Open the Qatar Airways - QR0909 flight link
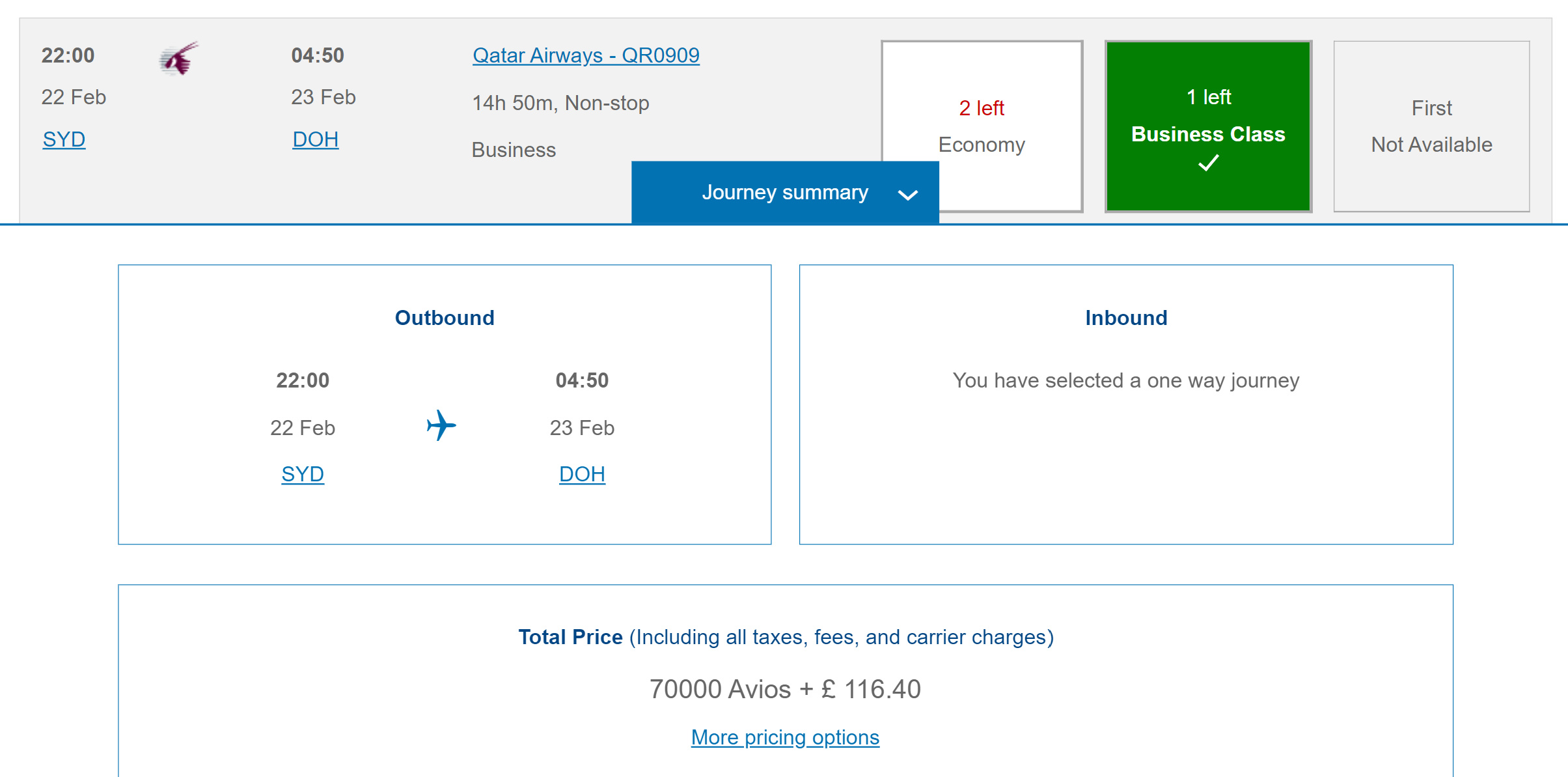The height and width of the screenshot is (777, 1568). coord(586,55)
